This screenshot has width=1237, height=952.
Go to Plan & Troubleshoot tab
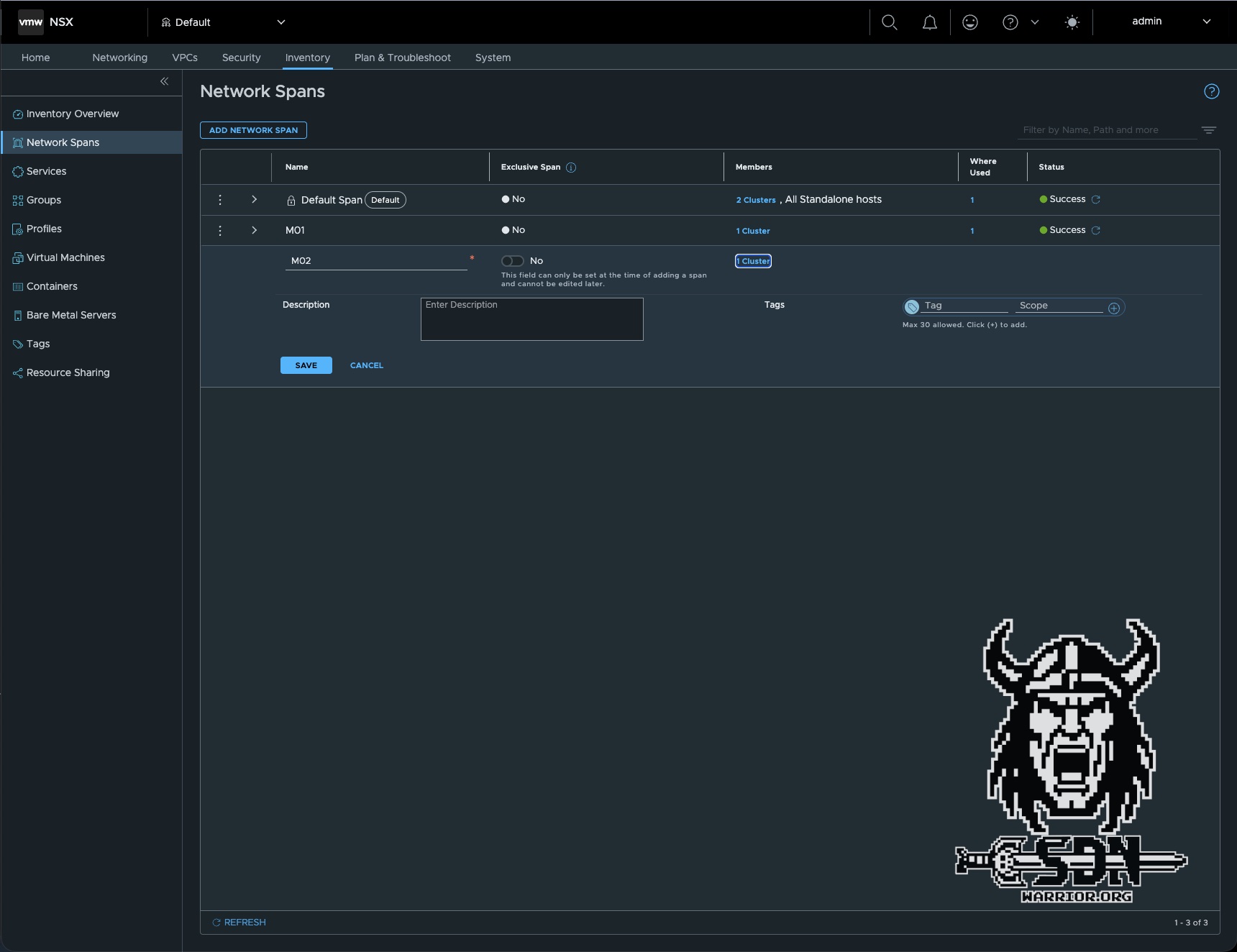pos(403,58)
